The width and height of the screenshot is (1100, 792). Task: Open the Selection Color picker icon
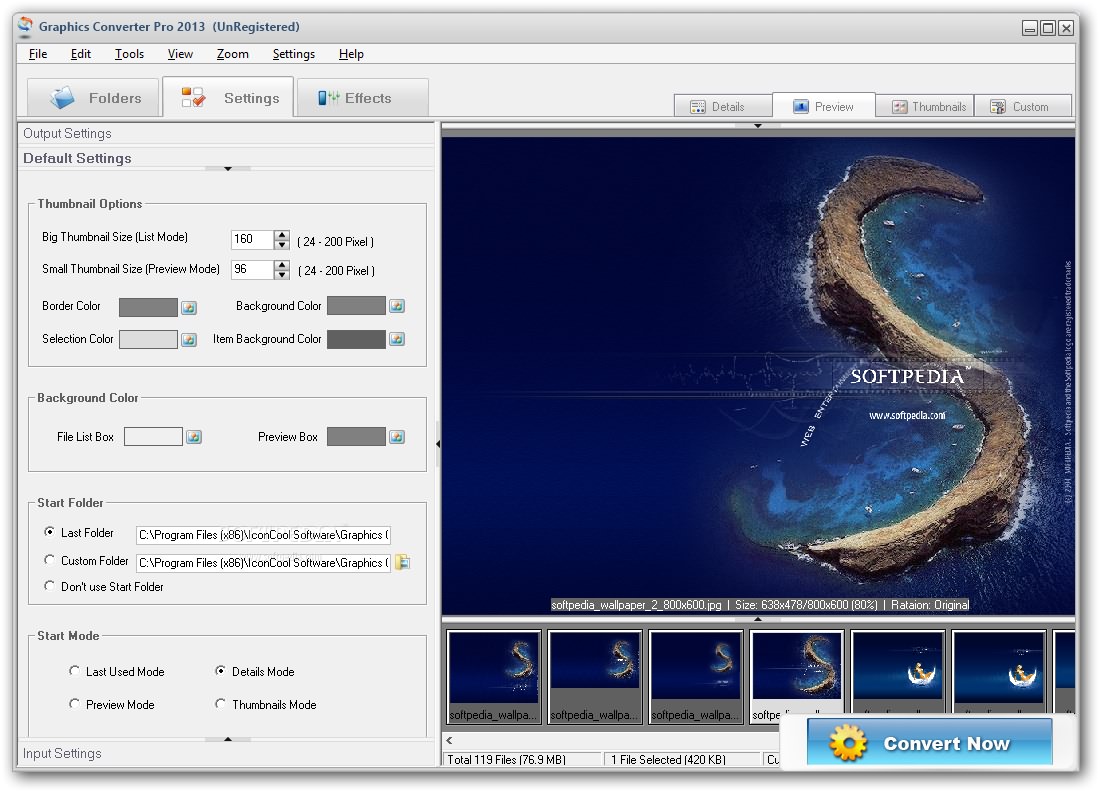[189, 340]
